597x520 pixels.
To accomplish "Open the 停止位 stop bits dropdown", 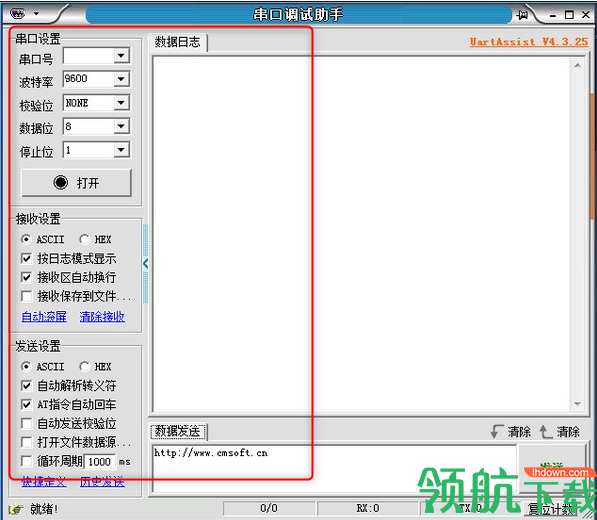I will [121, 150].
